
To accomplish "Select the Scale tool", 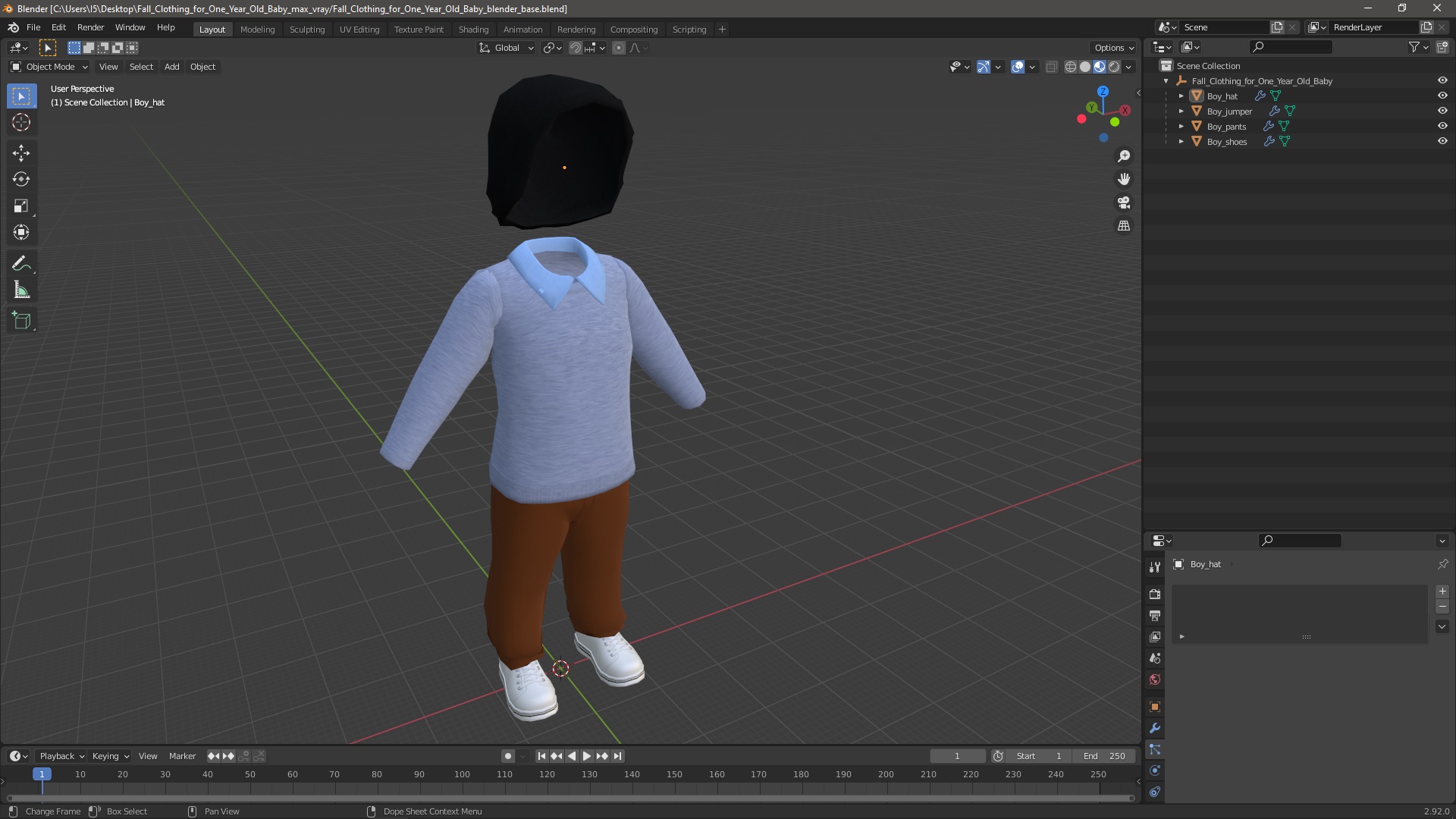I will (21, 206).
